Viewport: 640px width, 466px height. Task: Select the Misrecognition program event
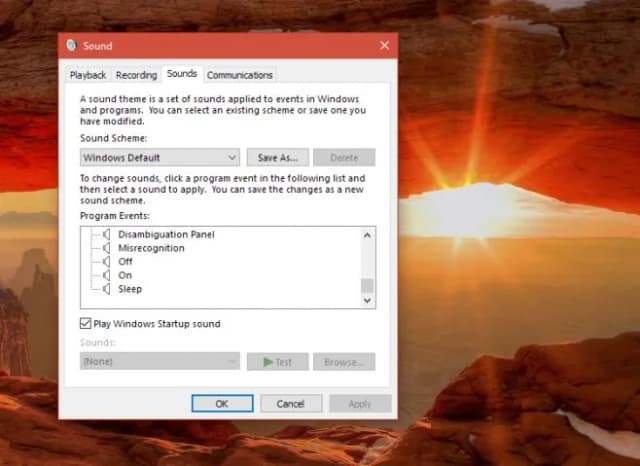click(x=151, y=248)
